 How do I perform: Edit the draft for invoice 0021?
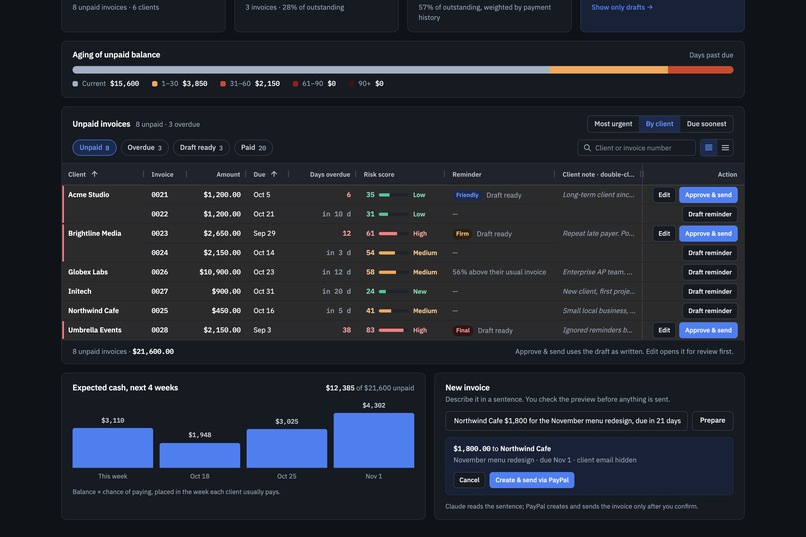[x=664, y=195]
